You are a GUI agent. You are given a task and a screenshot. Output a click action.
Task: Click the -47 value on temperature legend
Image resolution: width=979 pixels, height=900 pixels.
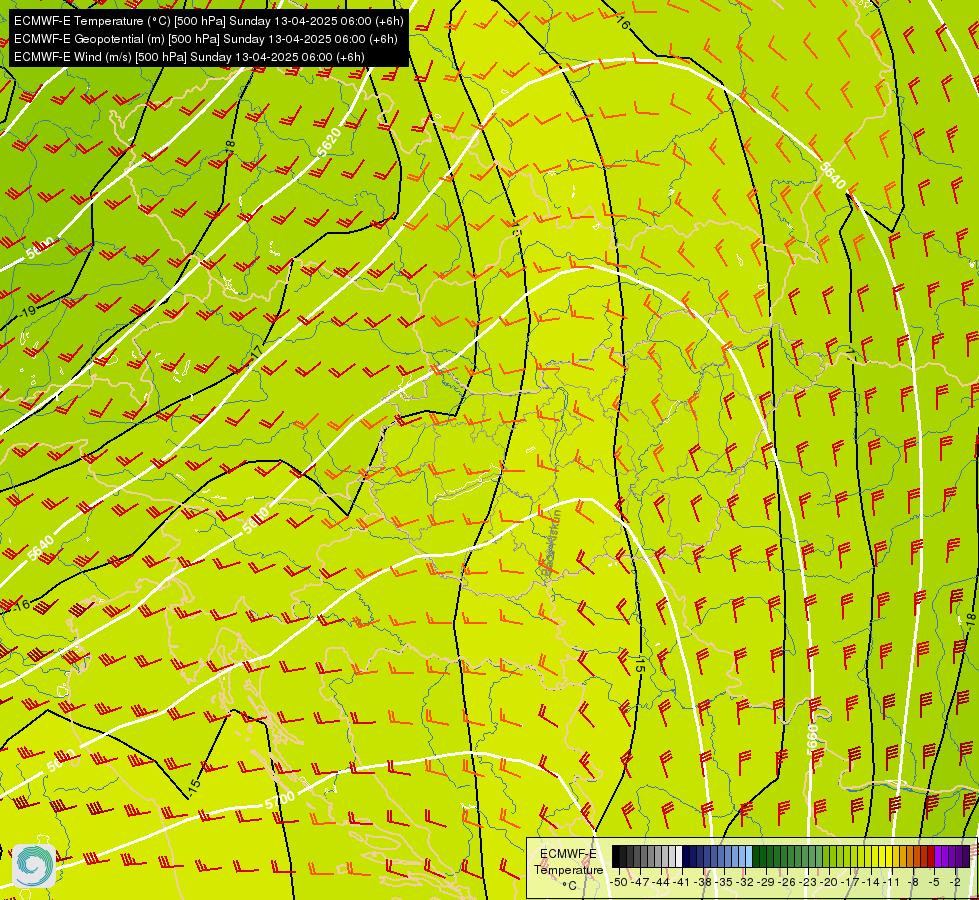tap(640, 883)
